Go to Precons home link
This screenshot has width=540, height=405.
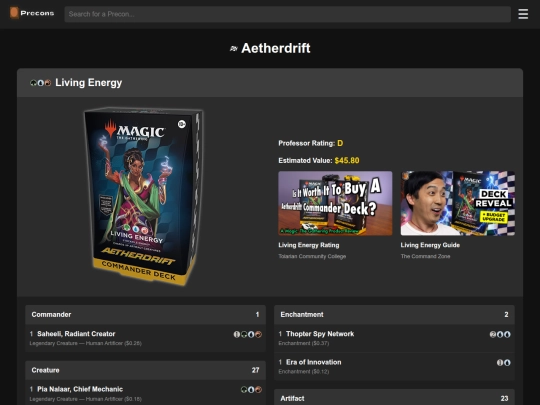coord(32,13)
